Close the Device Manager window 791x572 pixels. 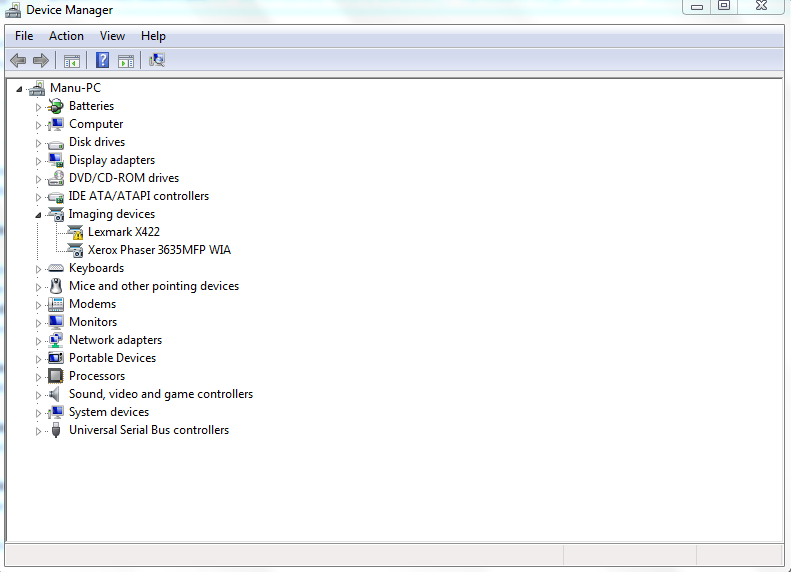[762, 6]
